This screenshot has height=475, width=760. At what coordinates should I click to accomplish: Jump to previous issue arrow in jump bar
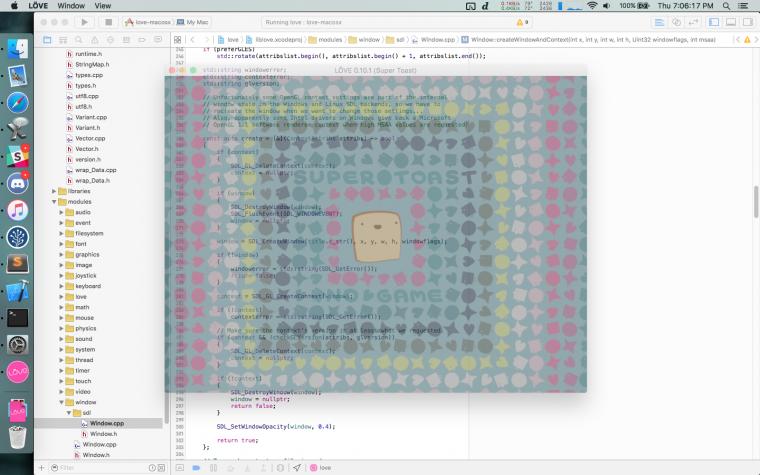click(x=738, y=40)
